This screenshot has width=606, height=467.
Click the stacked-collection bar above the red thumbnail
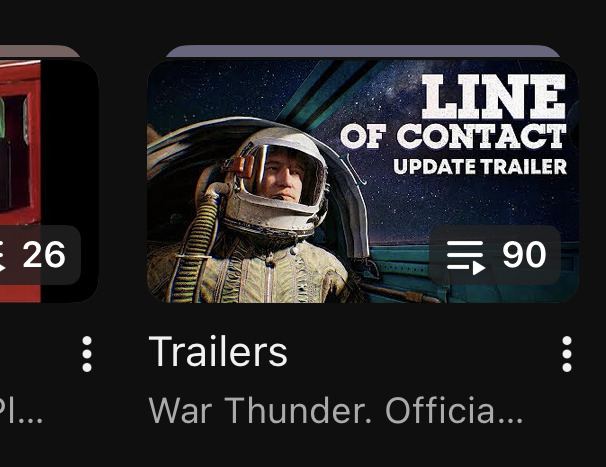pos(39,51)
